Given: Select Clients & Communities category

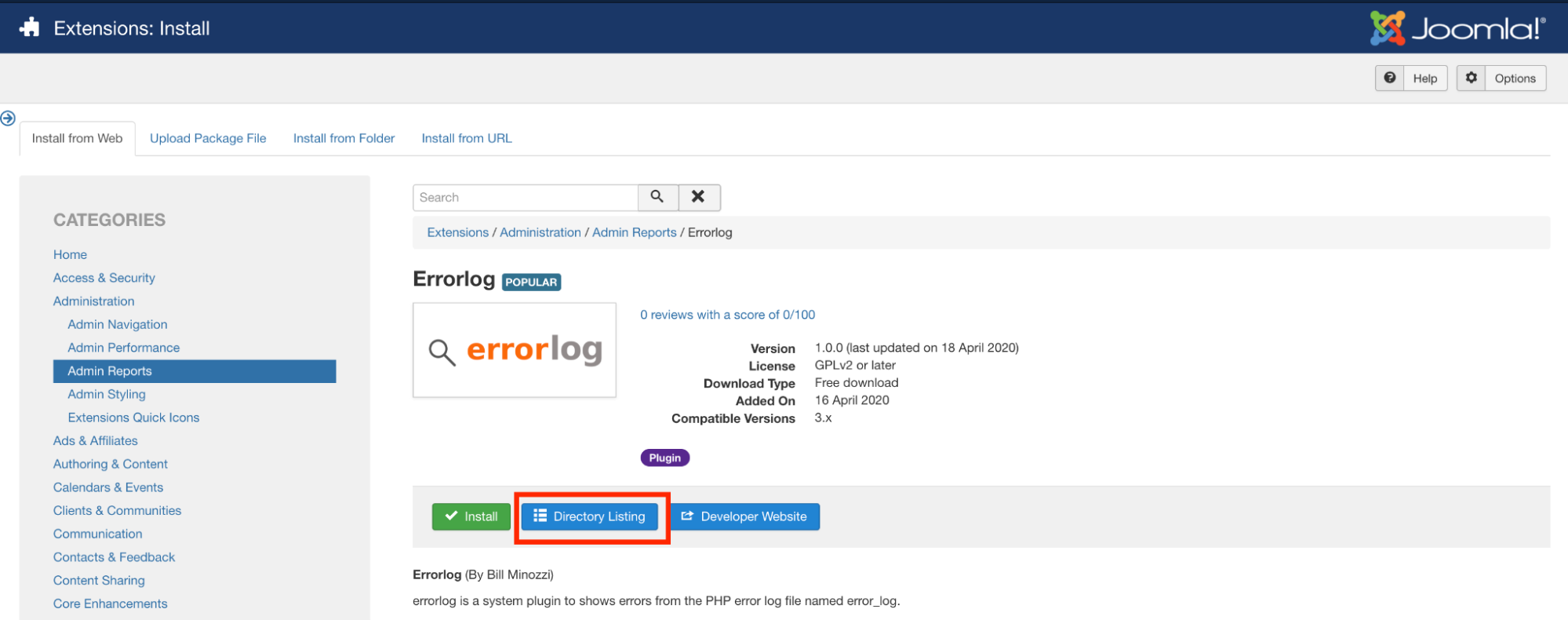Looking at the screenshot, I should point(118,510).
